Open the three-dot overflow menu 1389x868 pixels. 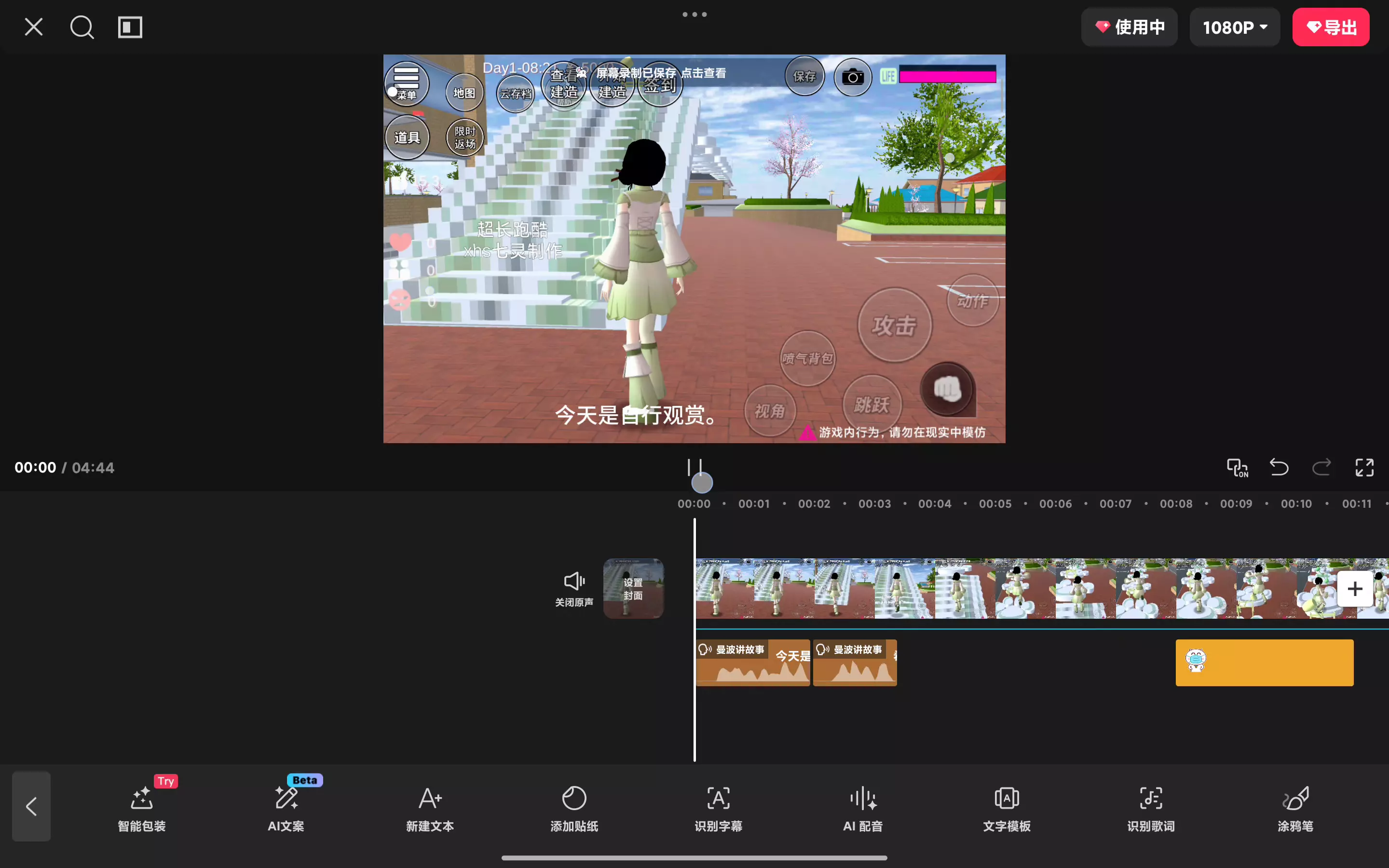click(x=694, y=14)
